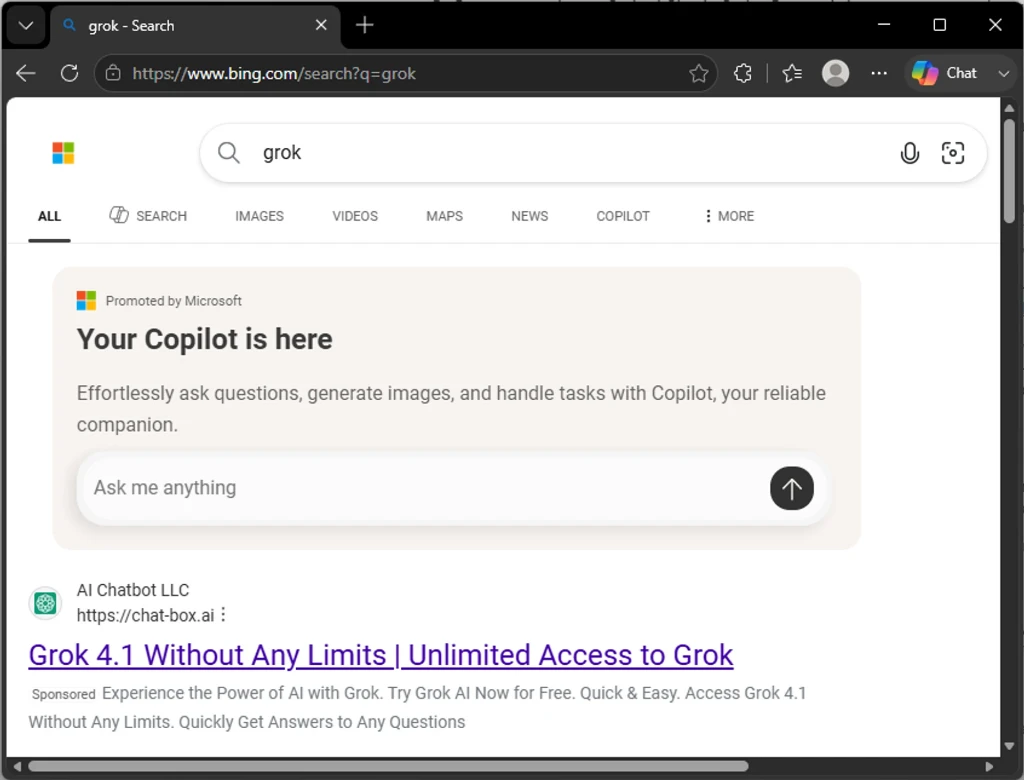Click the horizontal scrollbar thumb
The width and height of the screenshot is (1024, 780).
click(x=388, y=766)
